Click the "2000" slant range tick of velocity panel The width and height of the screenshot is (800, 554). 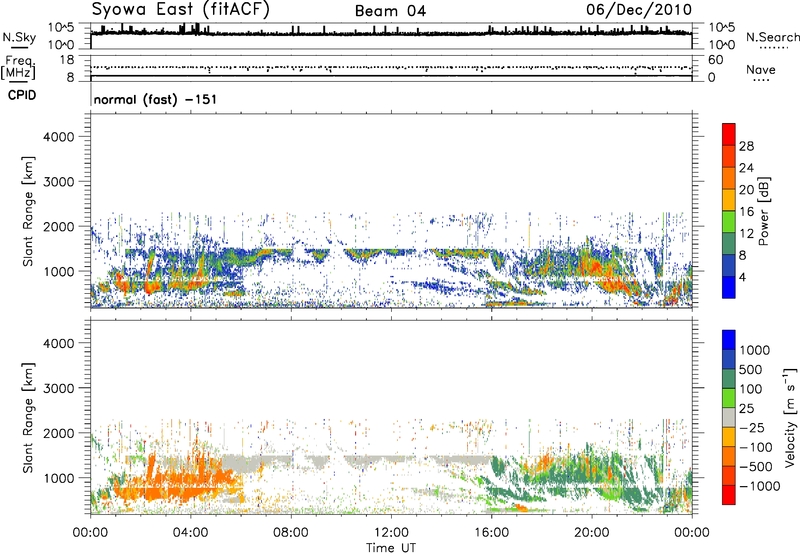coord(58,433)
